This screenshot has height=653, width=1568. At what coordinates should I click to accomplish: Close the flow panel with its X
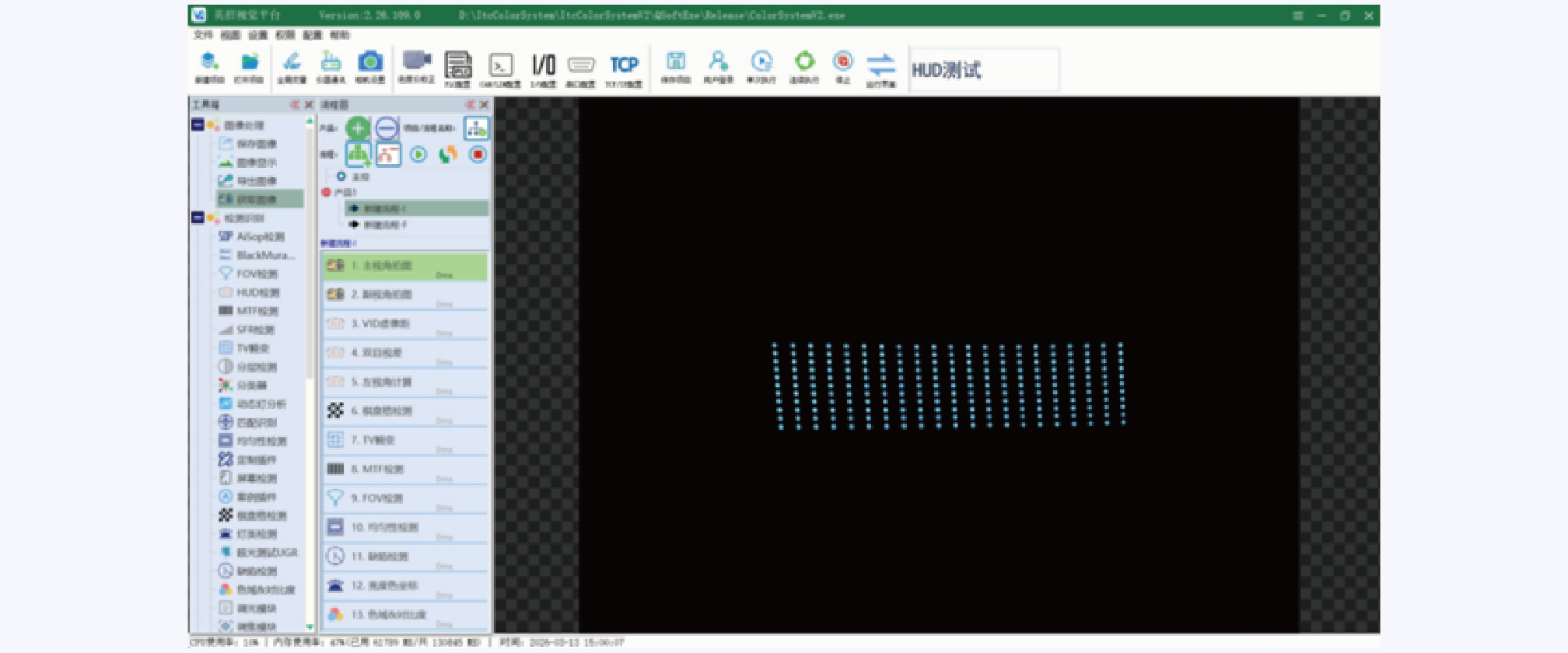[x=484, y=104]
